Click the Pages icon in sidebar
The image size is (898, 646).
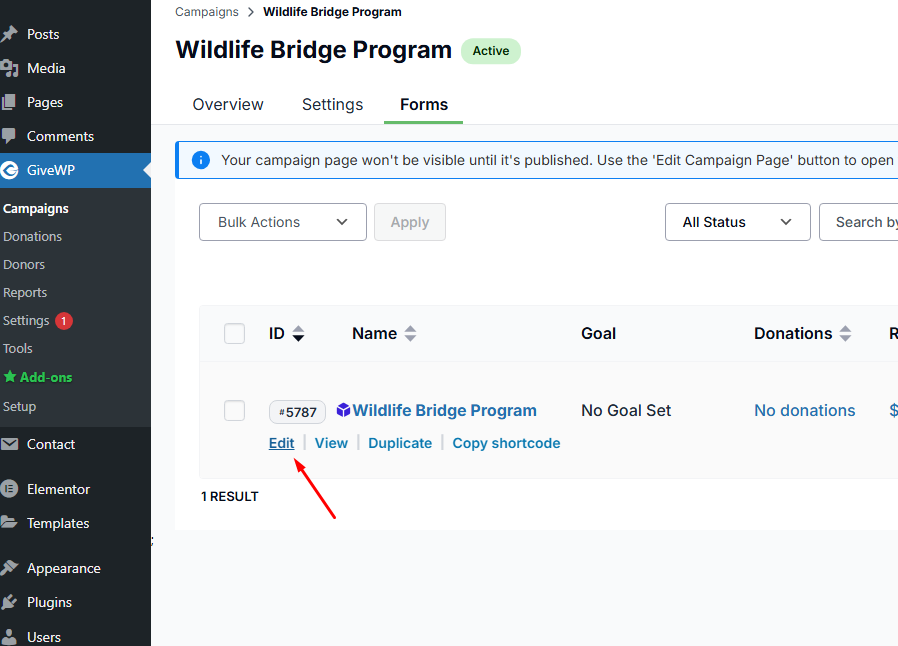10,102
